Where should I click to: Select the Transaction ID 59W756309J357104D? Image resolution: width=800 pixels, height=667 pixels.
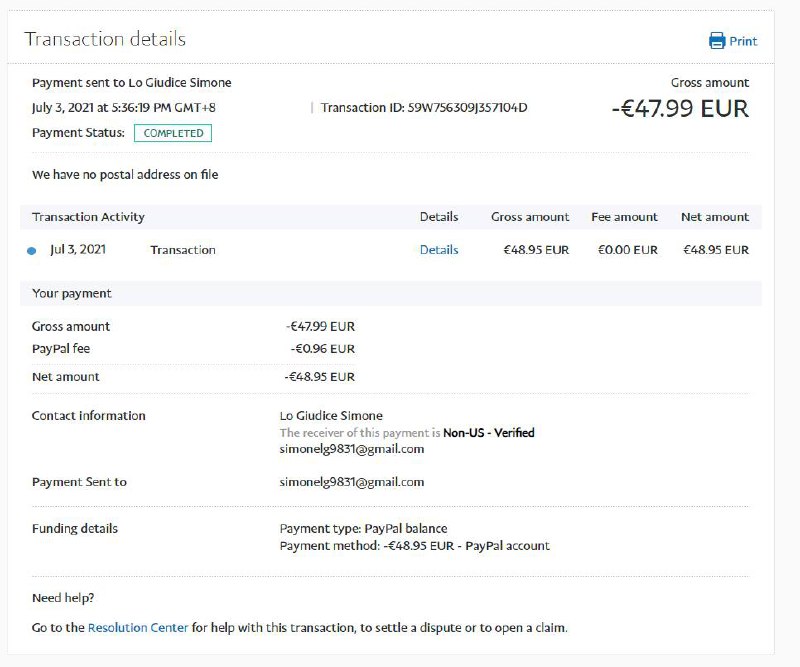[x=467, y=108]
